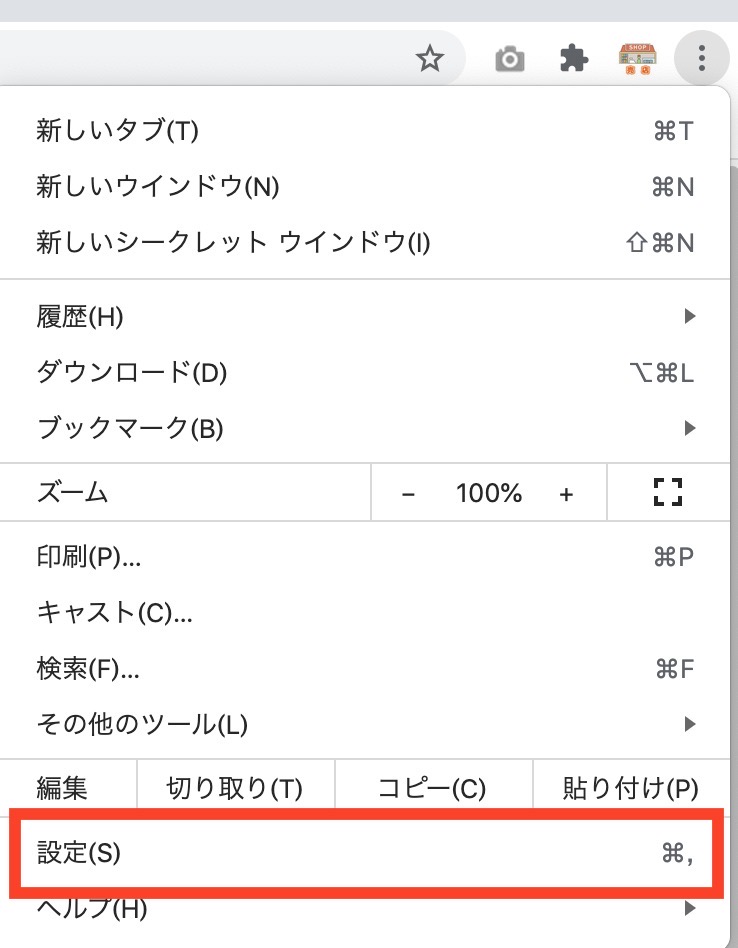
Task: Open 設定(S) settings menu item
Action: pyautogui.click(x=78, y=853)
